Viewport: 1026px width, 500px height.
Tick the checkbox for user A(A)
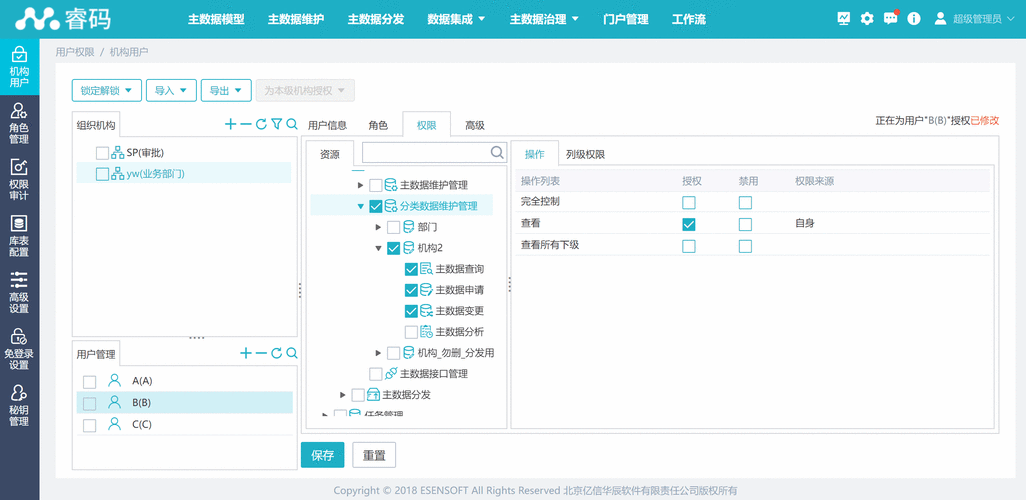click(90, 381)
